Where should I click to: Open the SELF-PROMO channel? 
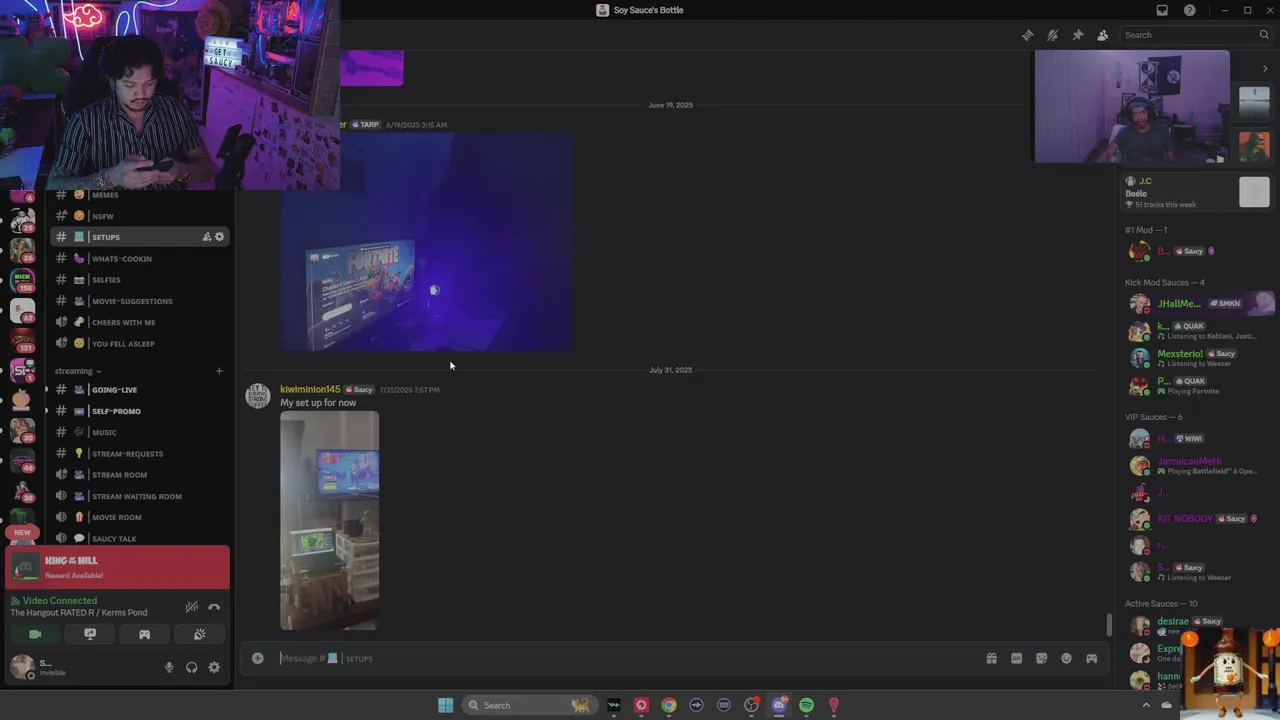point(140,411)
